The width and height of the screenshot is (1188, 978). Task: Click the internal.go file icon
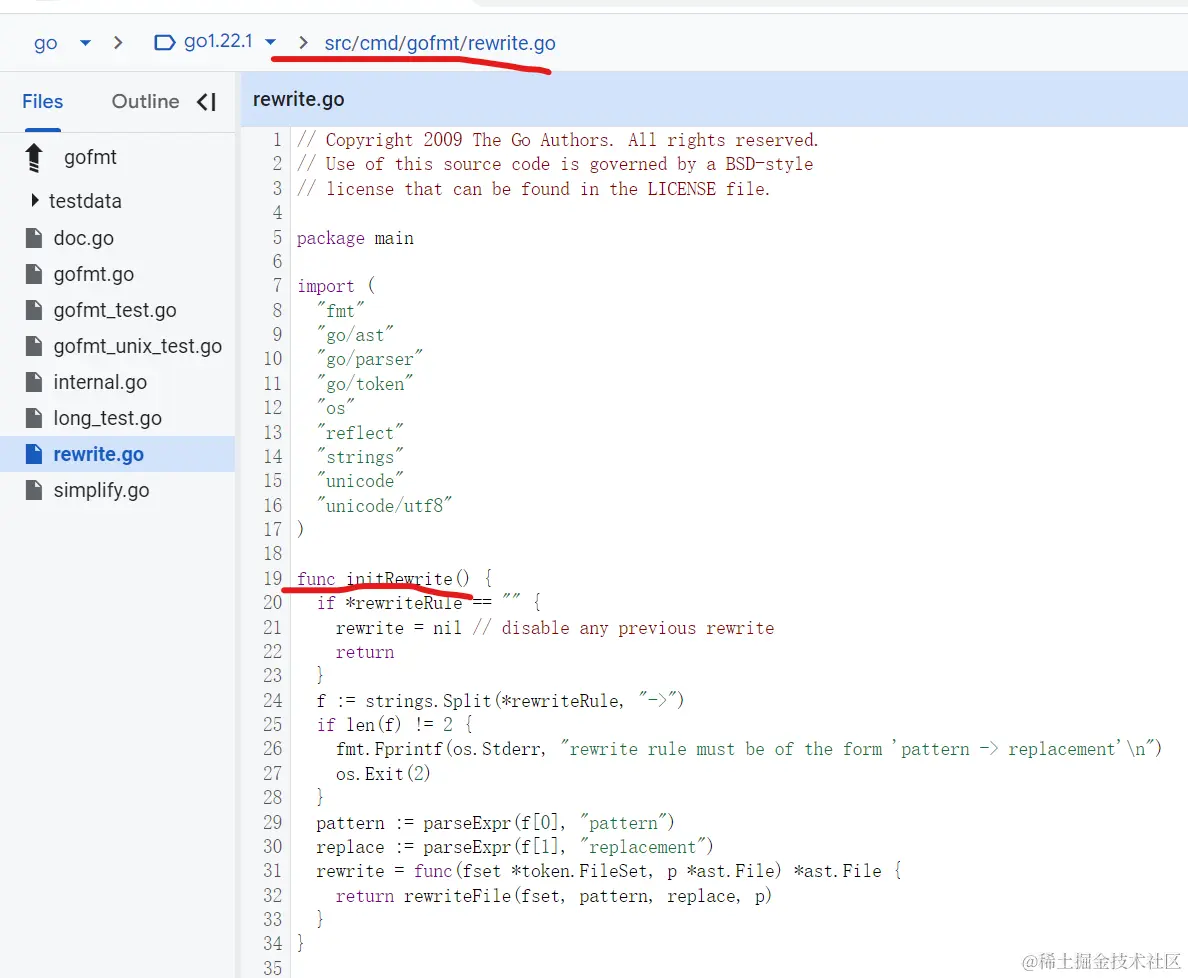coord(34,382)
